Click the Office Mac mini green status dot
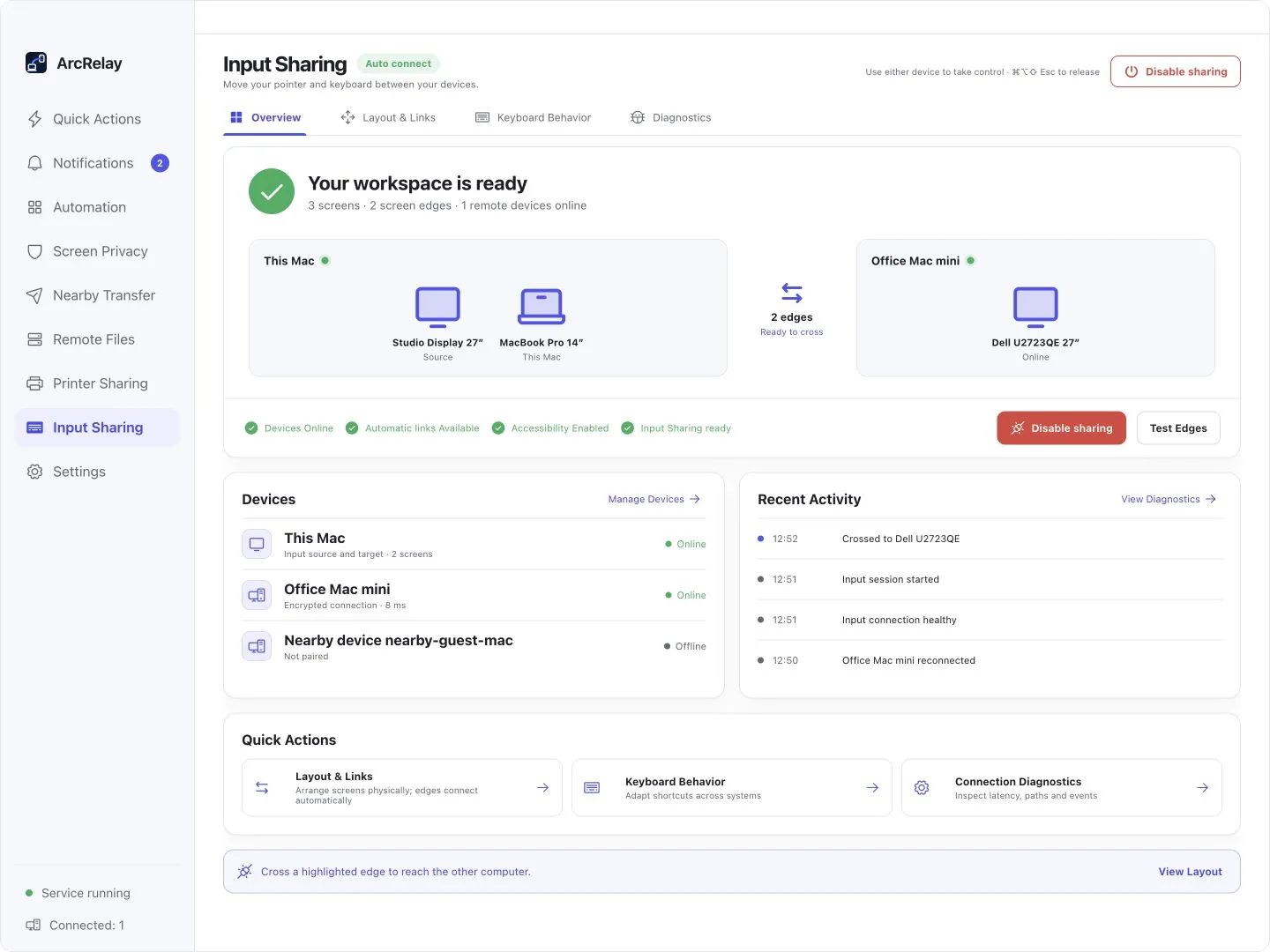This screenshot has width=1270, height=952. click(x=971, y=261)
